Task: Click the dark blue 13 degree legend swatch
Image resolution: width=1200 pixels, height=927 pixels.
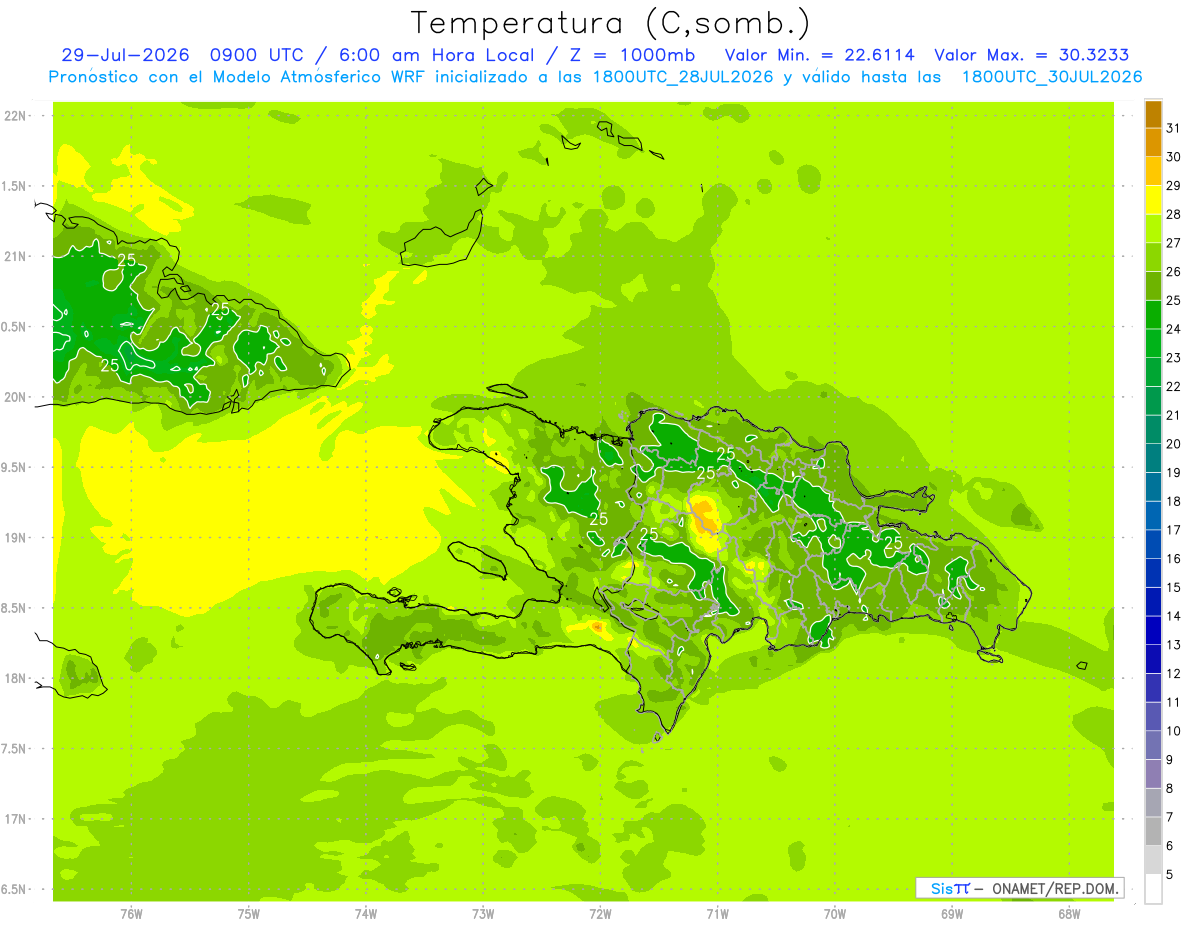Action: tap(1153, 631)
